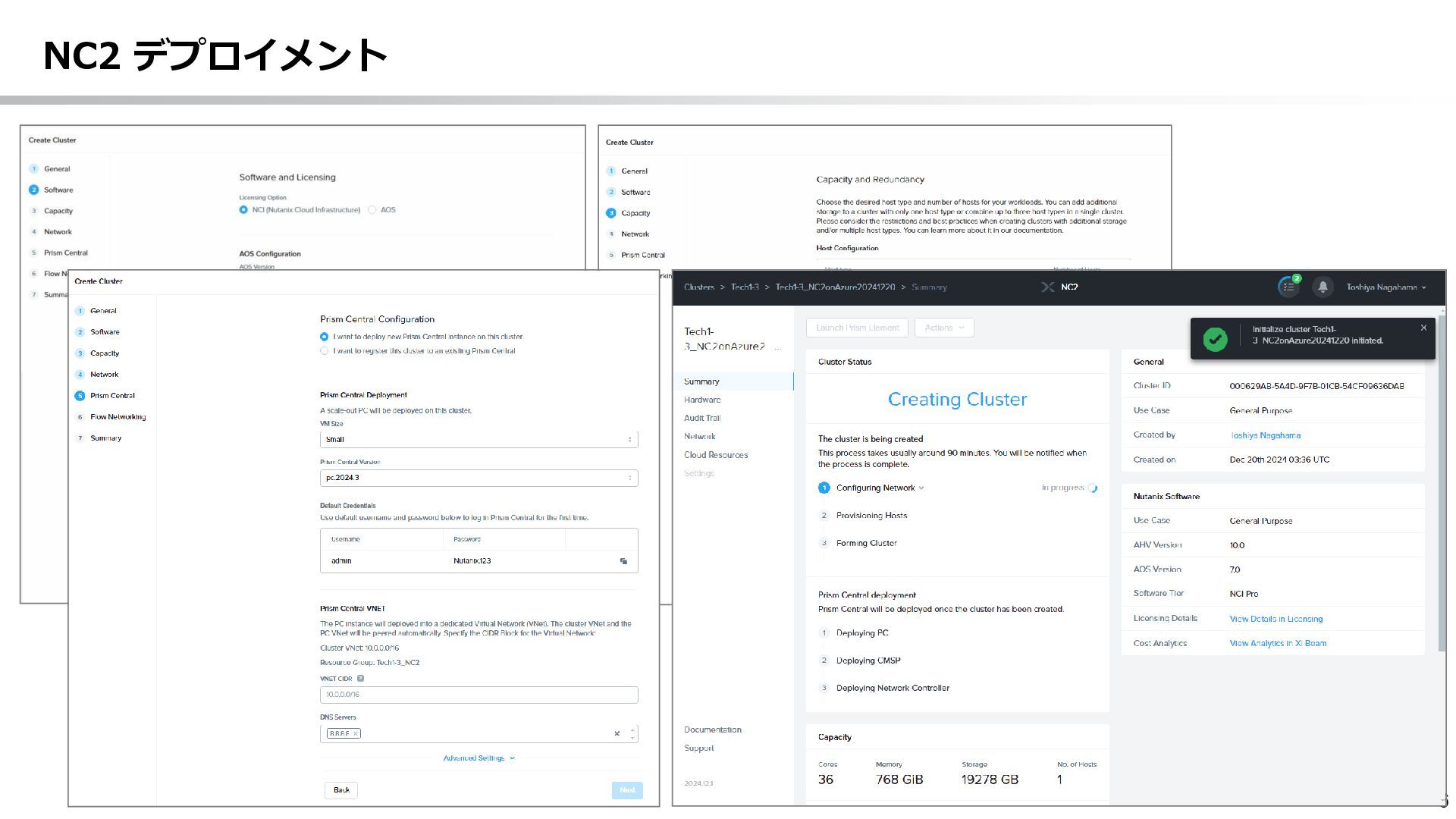Screen dimensions: 1456x819
Task: Click the Creating Cluster status heading
Action: (957, 400)
